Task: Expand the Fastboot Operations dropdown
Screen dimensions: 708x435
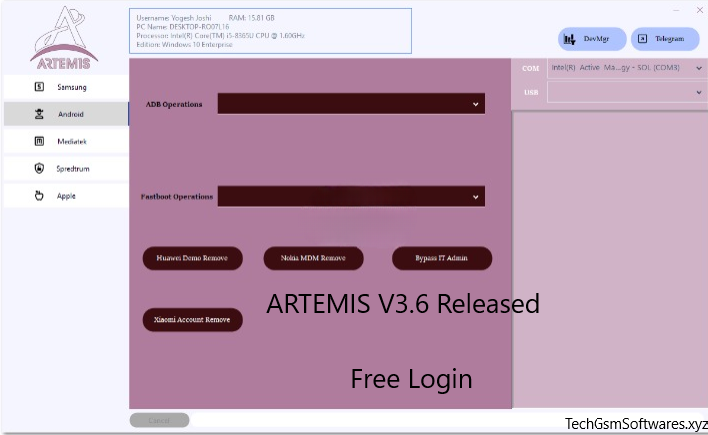Action: tap(351, 196)
